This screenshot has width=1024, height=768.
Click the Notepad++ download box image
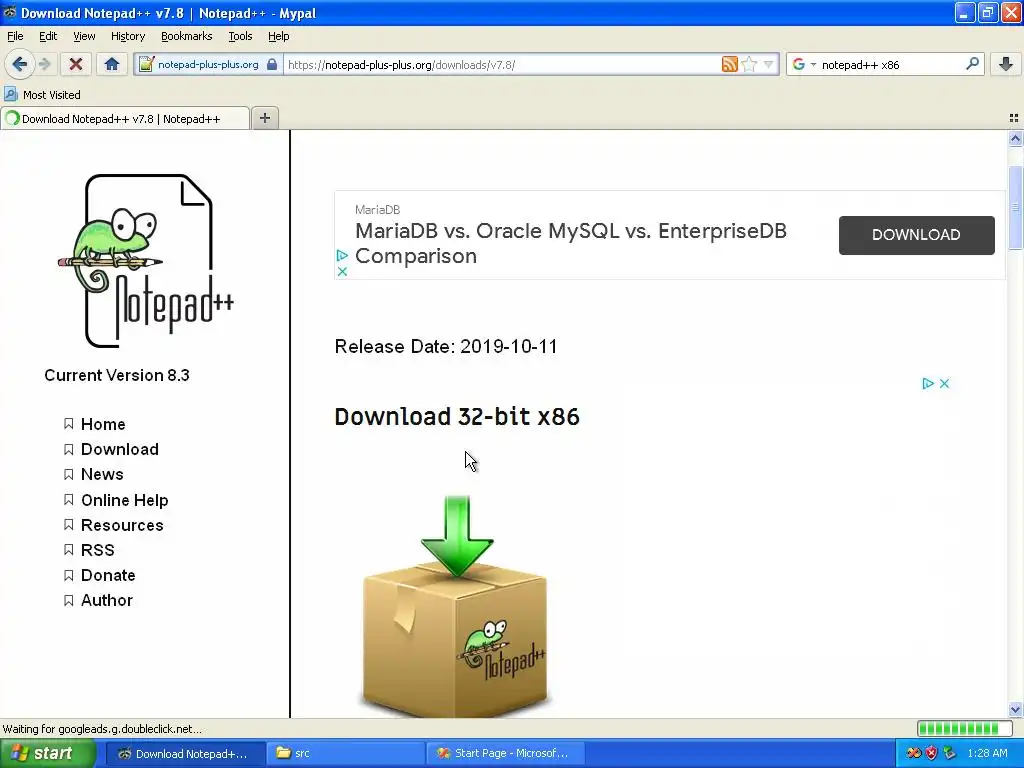tap(456, 605)
